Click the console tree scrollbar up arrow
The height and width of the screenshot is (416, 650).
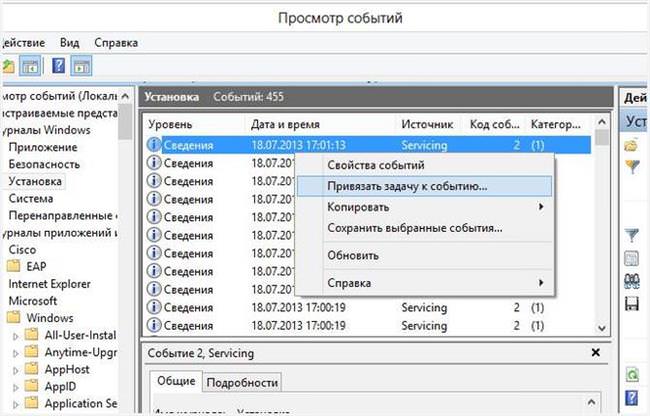click(125, 97)
